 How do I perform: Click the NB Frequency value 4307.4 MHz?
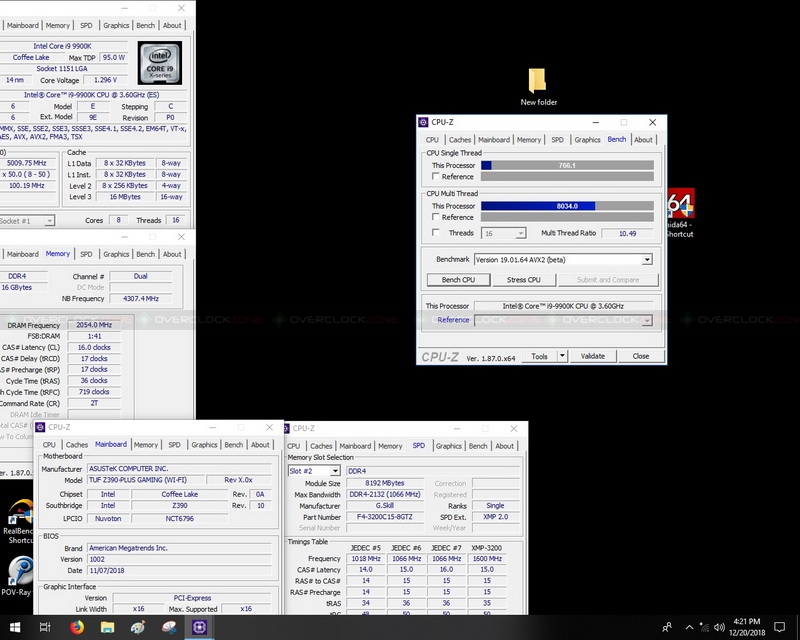click(x=141, y=299)
